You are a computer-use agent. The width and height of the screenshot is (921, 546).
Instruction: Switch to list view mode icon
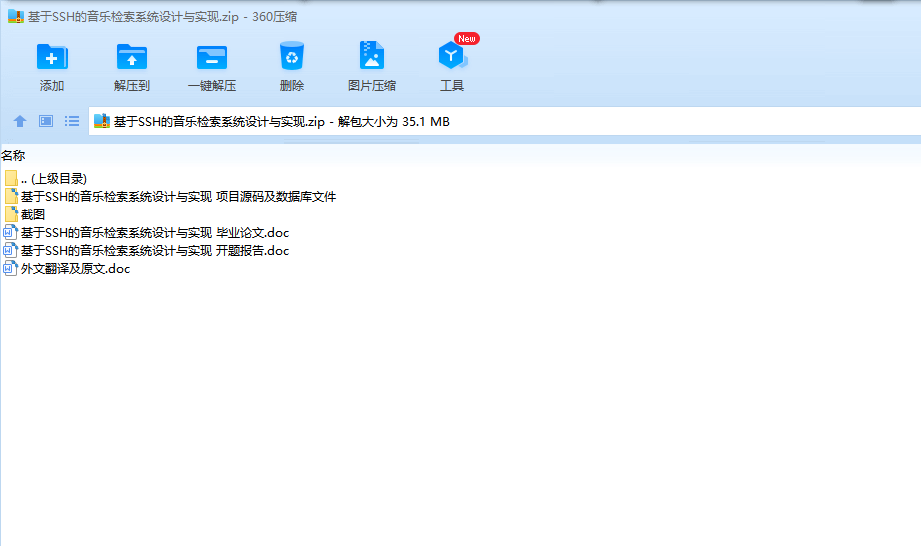(72, 121)
